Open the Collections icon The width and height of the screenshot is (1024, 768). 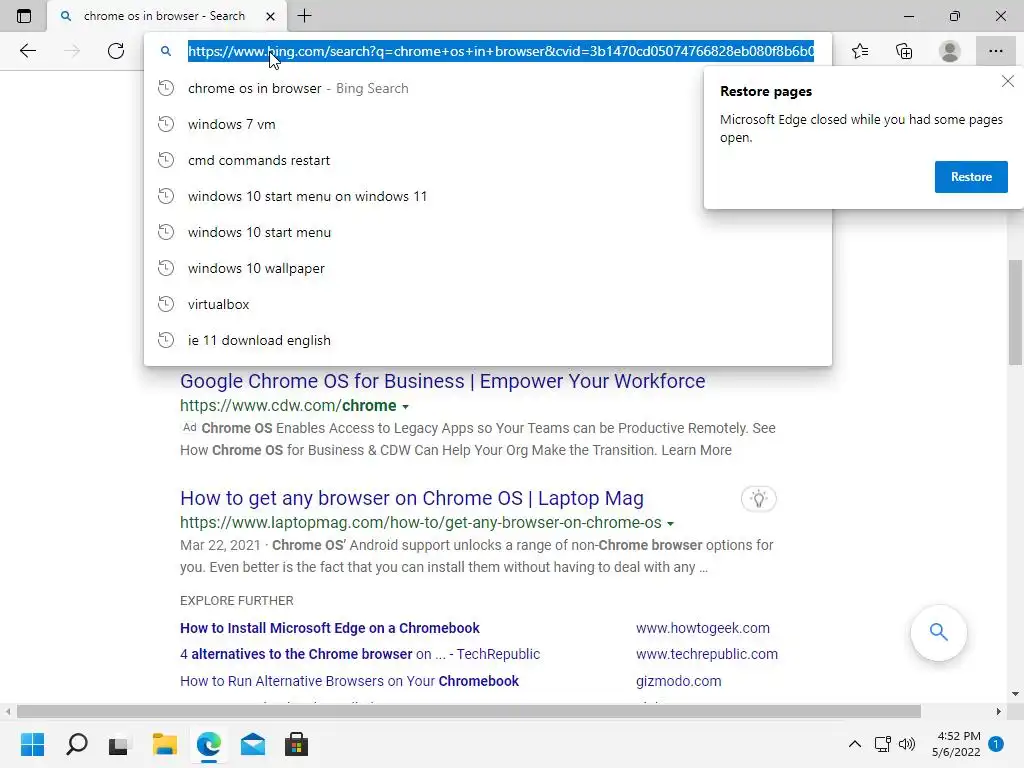pos(904,51)
